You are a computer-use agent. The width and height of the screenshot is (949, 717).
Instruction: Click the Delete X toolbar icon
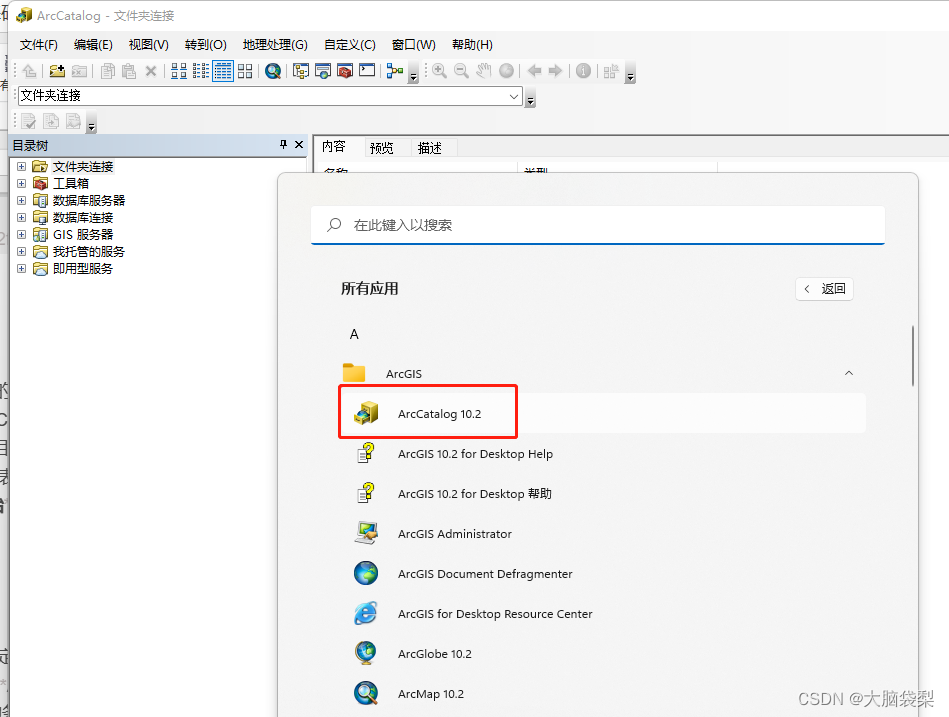(x=151, y=71)
